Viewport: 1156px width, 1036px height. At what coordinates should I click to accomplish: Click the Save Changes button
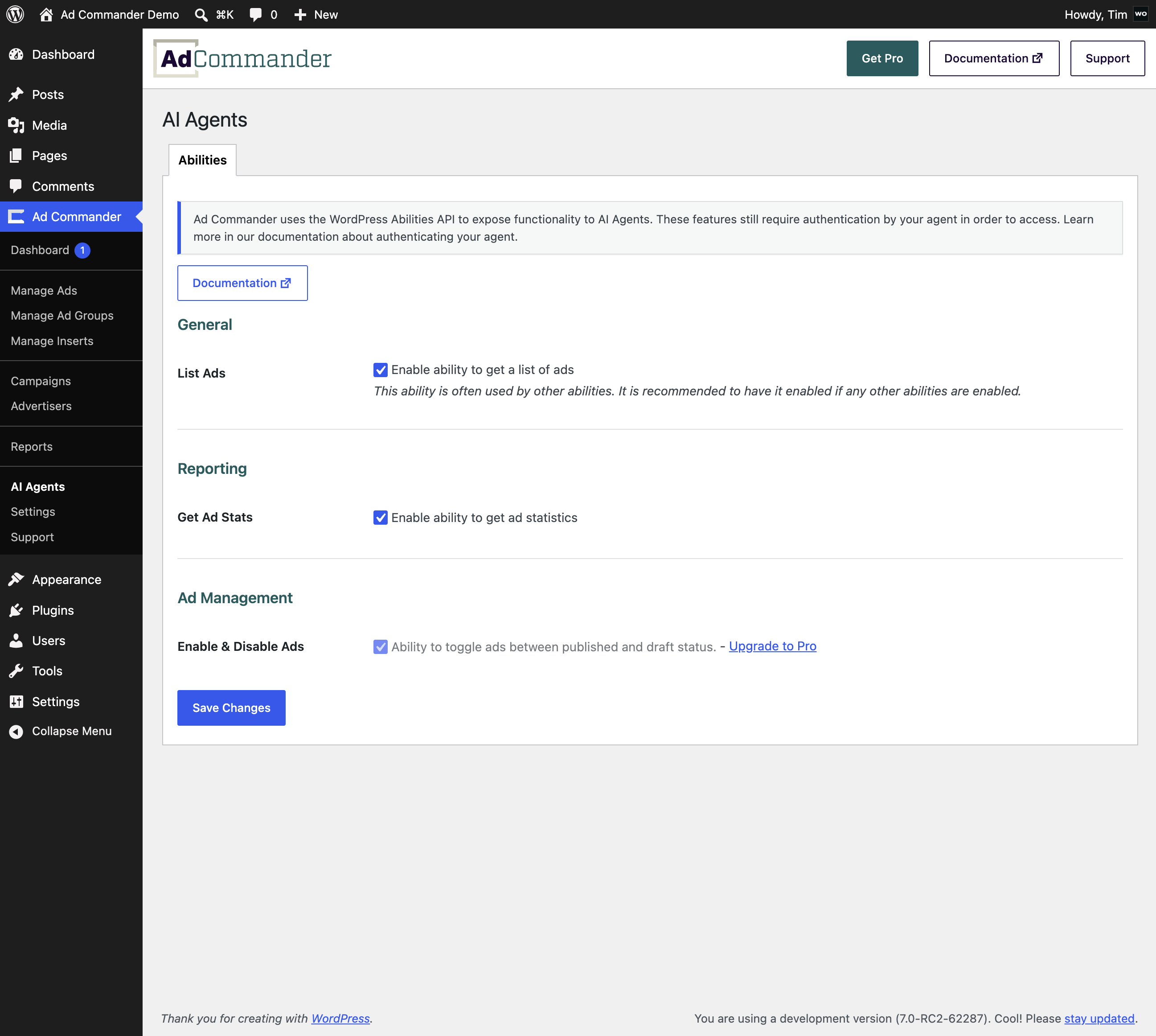tap(232, 707)
